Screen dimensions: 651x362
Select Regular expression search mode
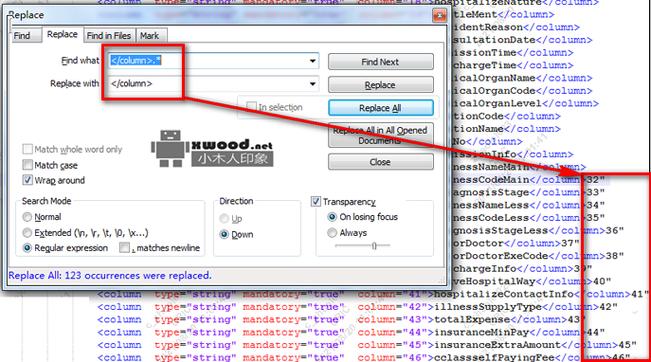pyautogui.click(x=27, y=248)
